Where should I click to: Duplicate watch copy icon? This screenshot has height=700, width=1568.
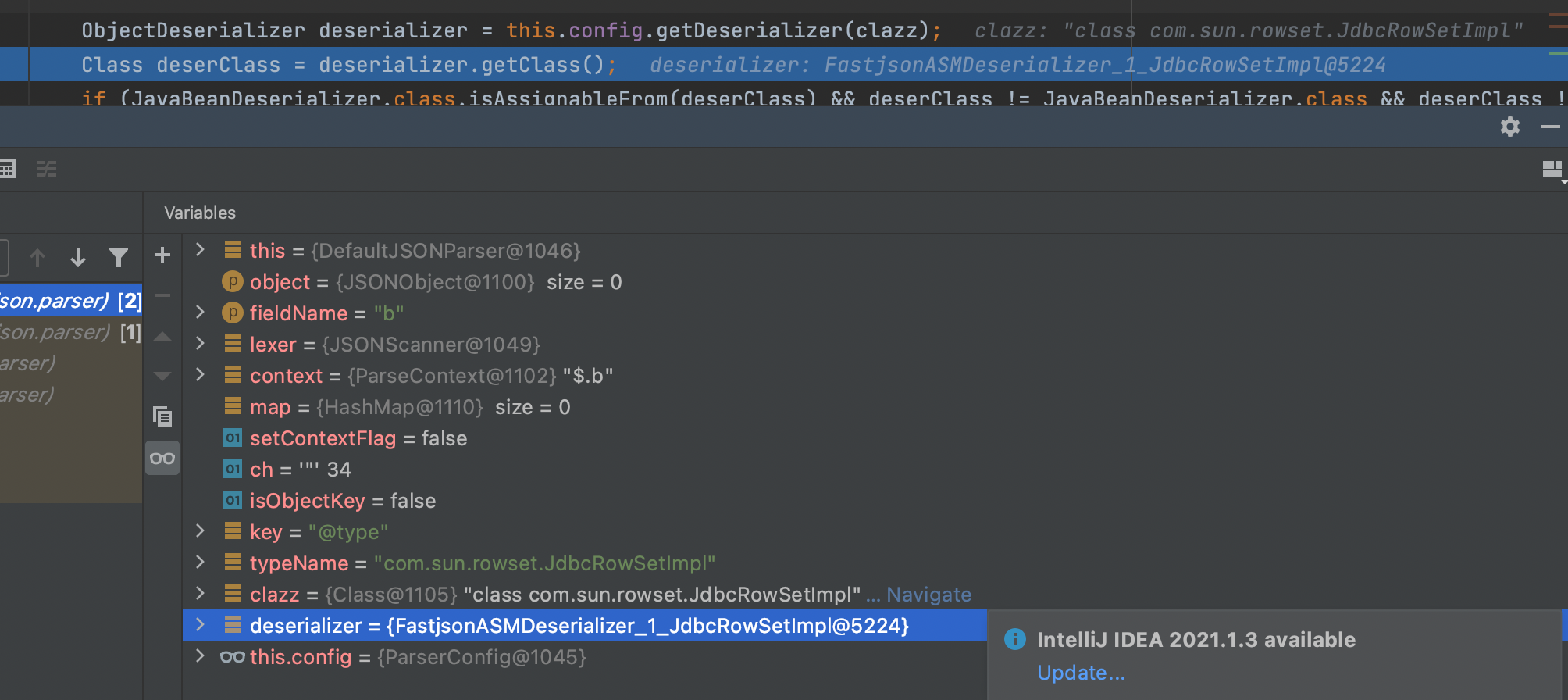click(x=162, y=416)
